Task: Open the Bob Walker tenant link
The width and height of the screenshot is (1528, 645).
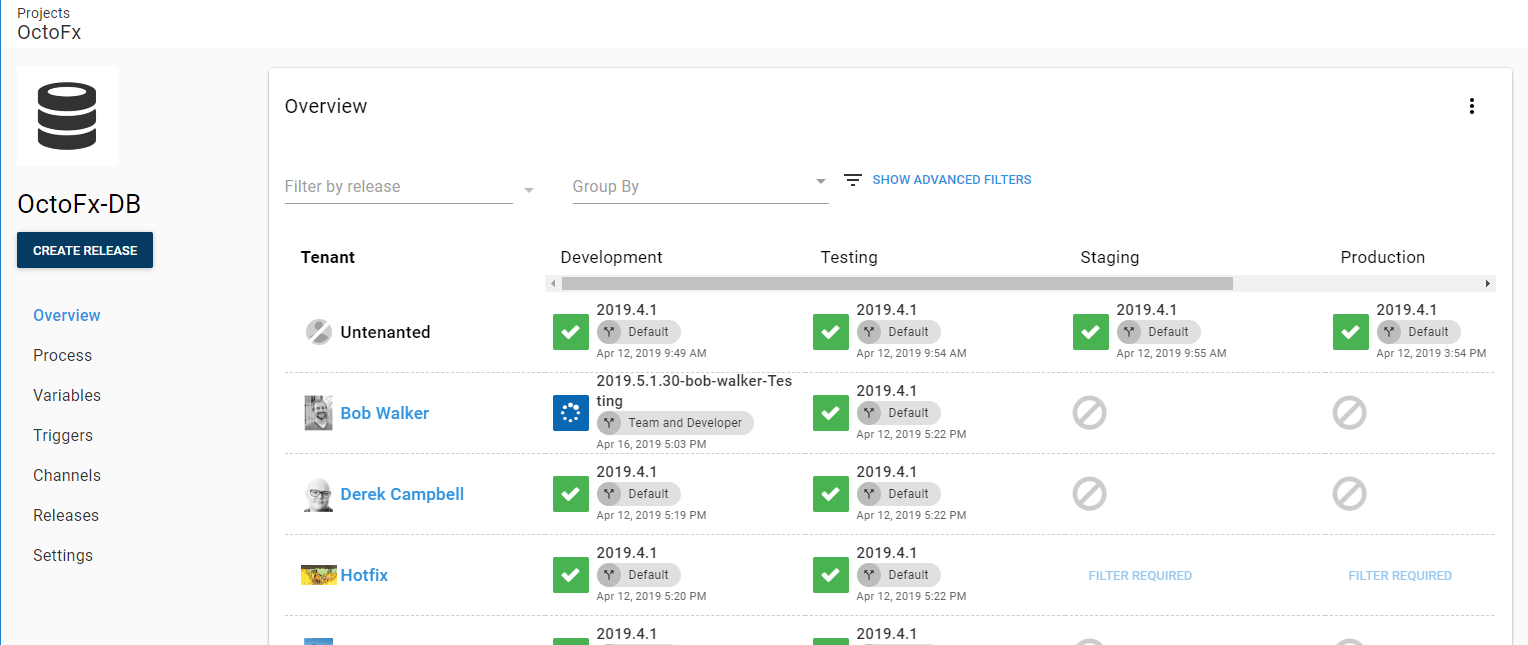Action: click(x=384, y=413)
